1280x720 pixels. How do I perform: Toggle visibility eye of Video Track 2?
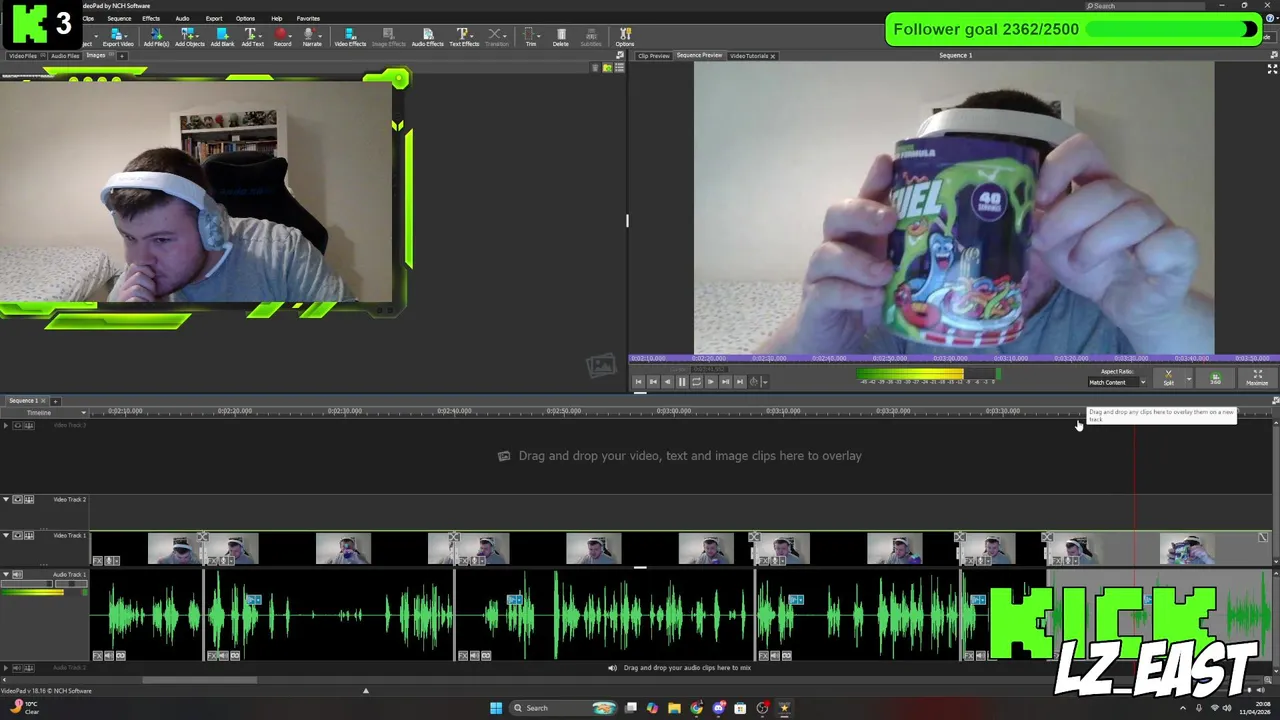coord(17,499)
